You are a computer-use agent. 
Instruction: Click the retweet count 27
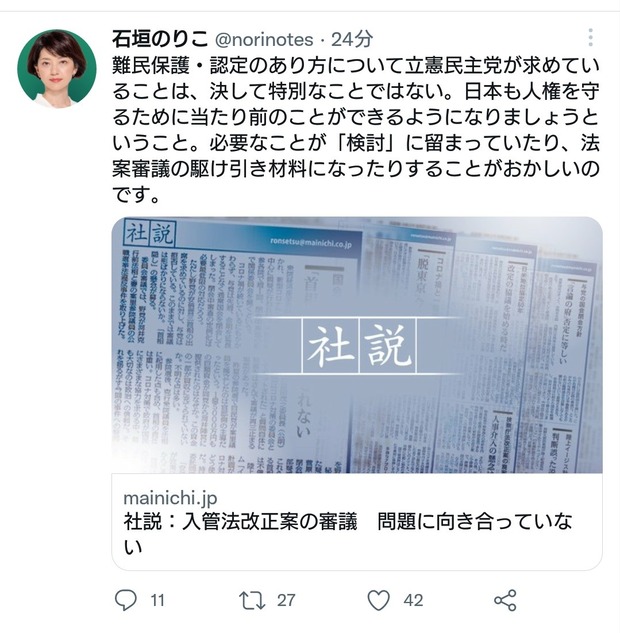286,600
